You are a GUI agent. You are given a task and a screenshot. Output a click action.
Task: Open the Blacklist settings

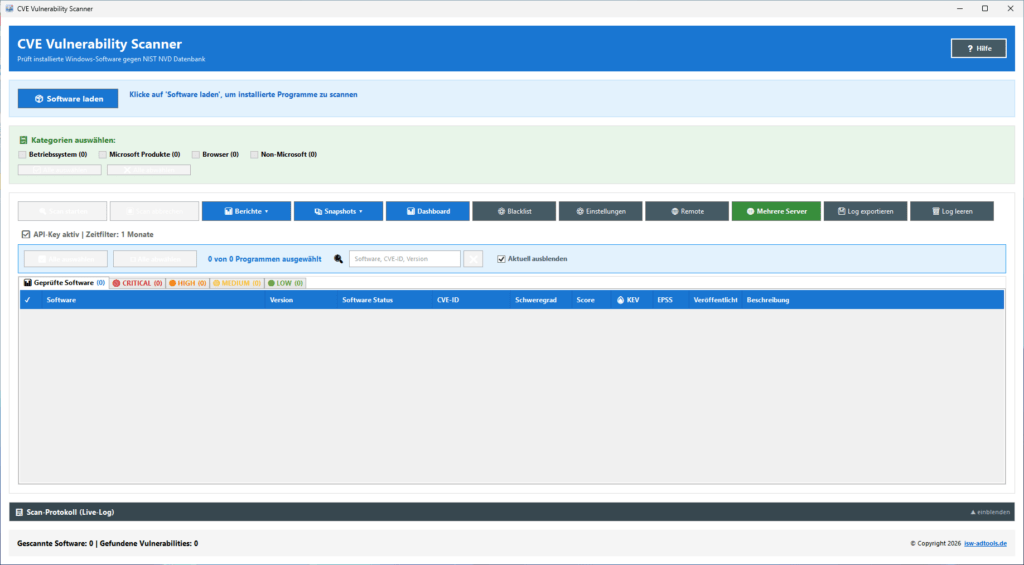514,211
